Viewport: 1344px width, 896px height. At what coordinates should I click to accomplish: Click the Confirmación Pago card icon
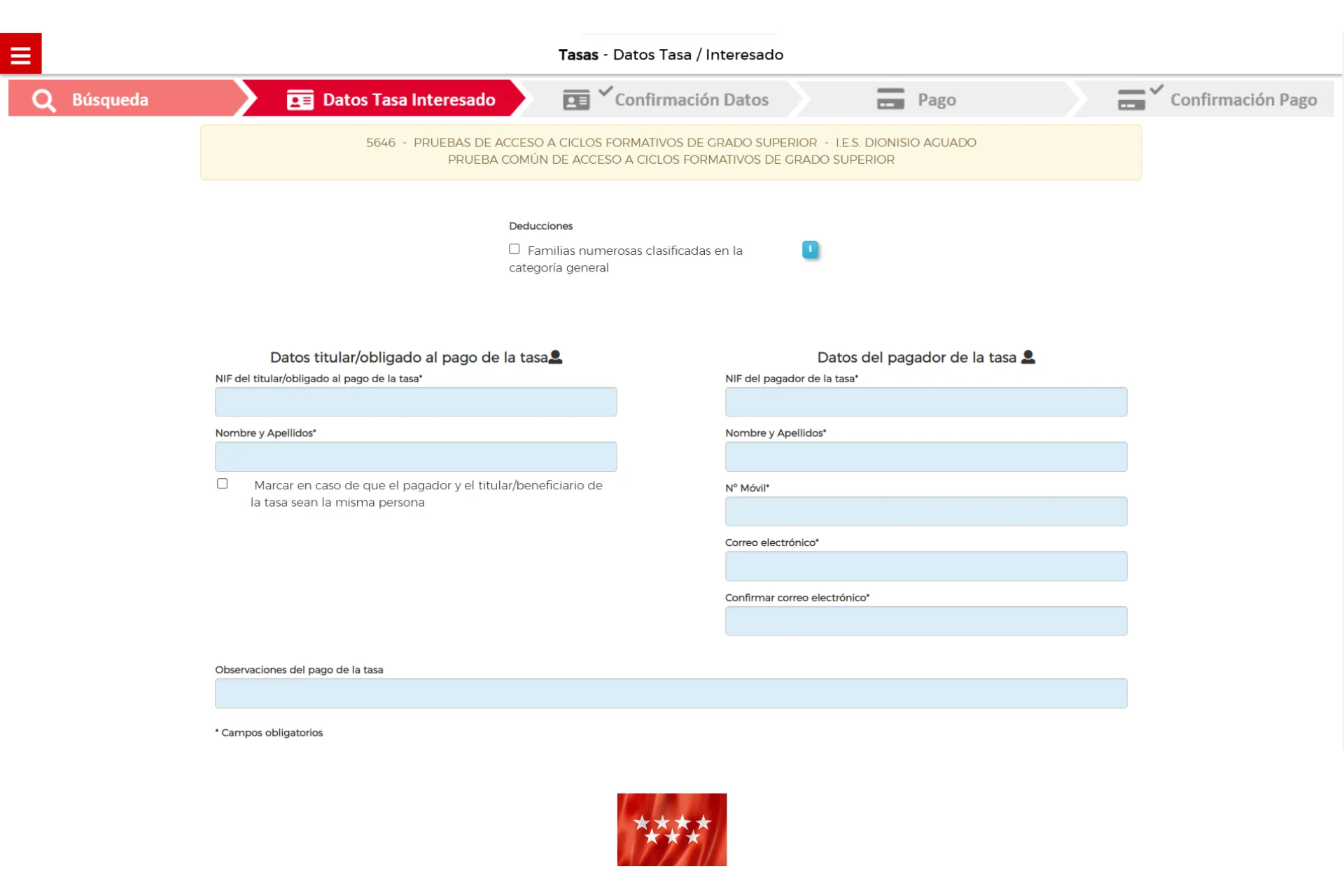click(x=1131, y=100)
